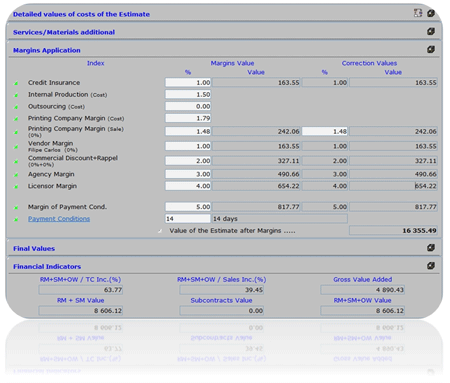Viewport: 450px width, 383px height.
Task: Click the RM + SM Value field 8 606.12
Action: pyautogui.click(x=81, y=311)
